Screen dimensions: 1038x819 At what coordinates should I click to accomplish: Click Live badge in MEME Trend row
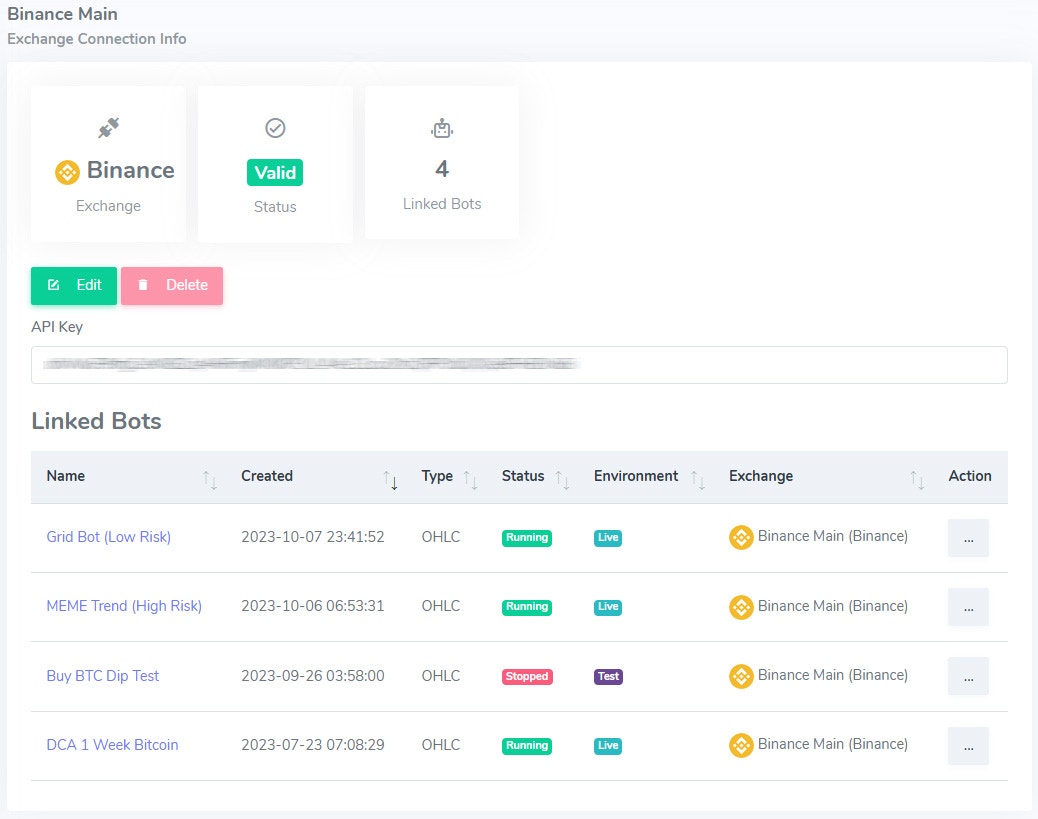coord(608,606)
